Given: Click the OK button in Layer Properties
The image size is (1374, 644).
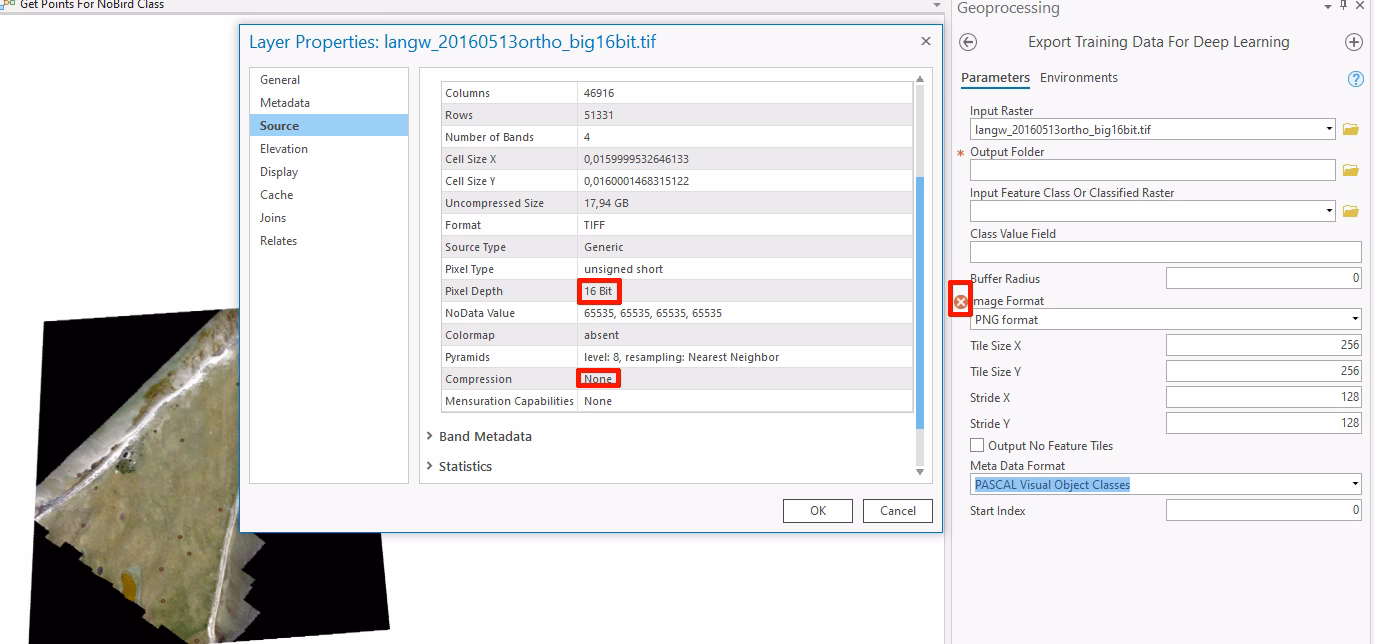Looking at the screenshot, I should tap(818, 511).
